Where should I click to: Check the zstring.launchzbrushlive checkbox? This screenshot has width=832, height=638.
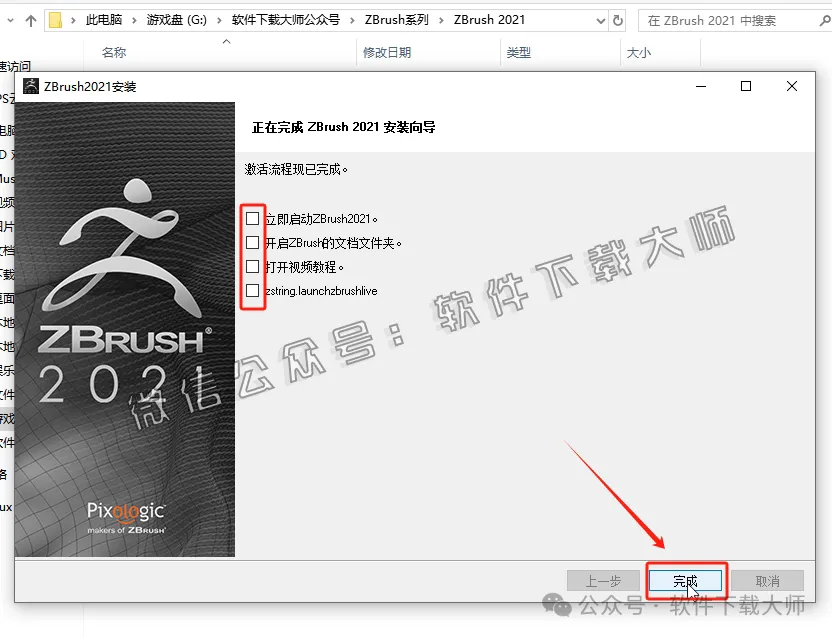tap(252, 290)
